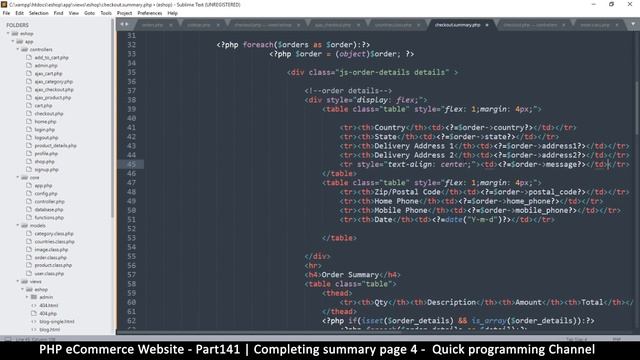
Task: Open 404.html in sidebar
Action: 49,305
